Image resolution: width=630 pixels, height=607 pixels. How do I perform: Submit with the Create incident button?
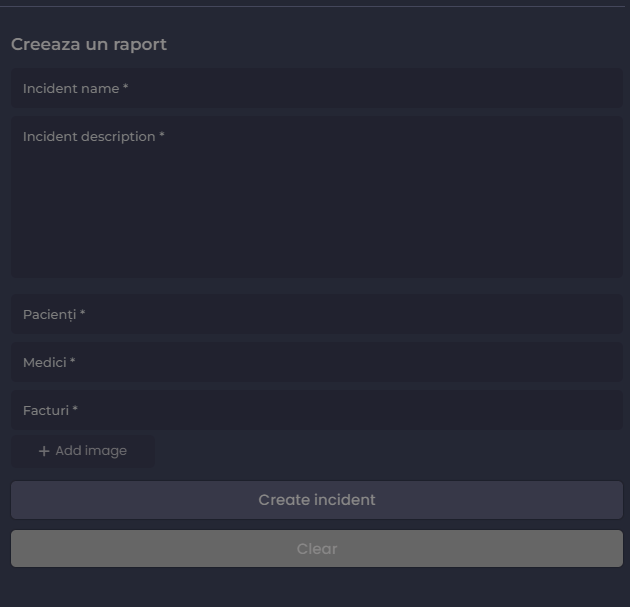(x=316, y=500)
